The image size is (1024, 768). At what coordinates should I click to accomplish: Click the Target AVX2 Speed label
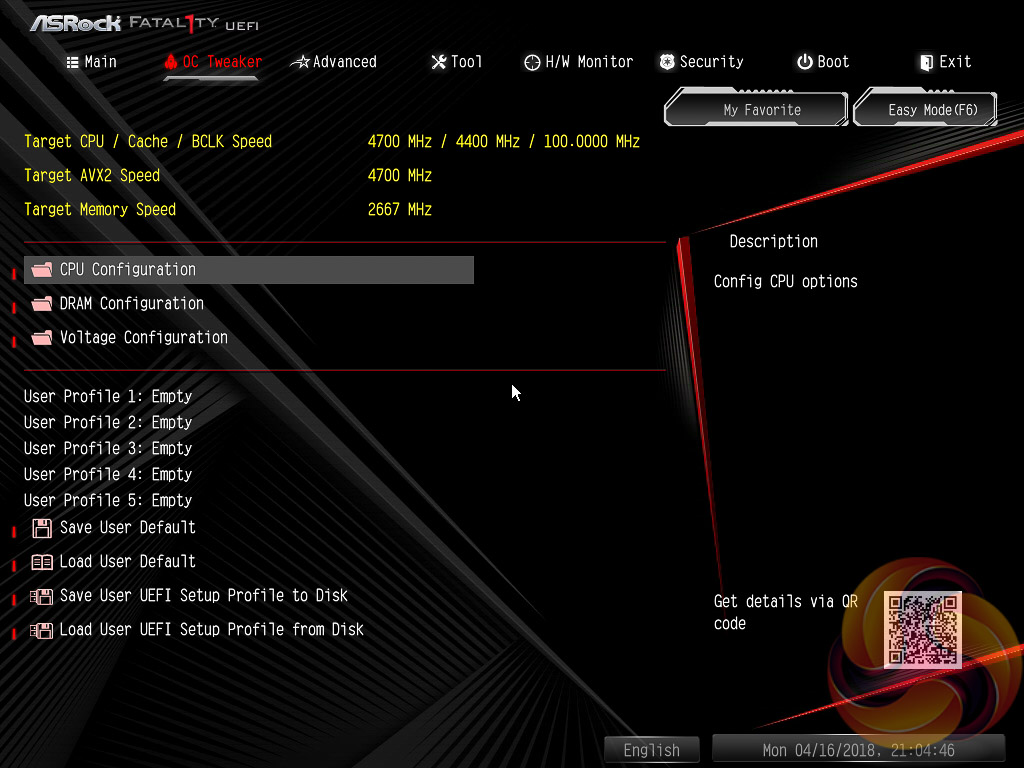pos(92,176)
